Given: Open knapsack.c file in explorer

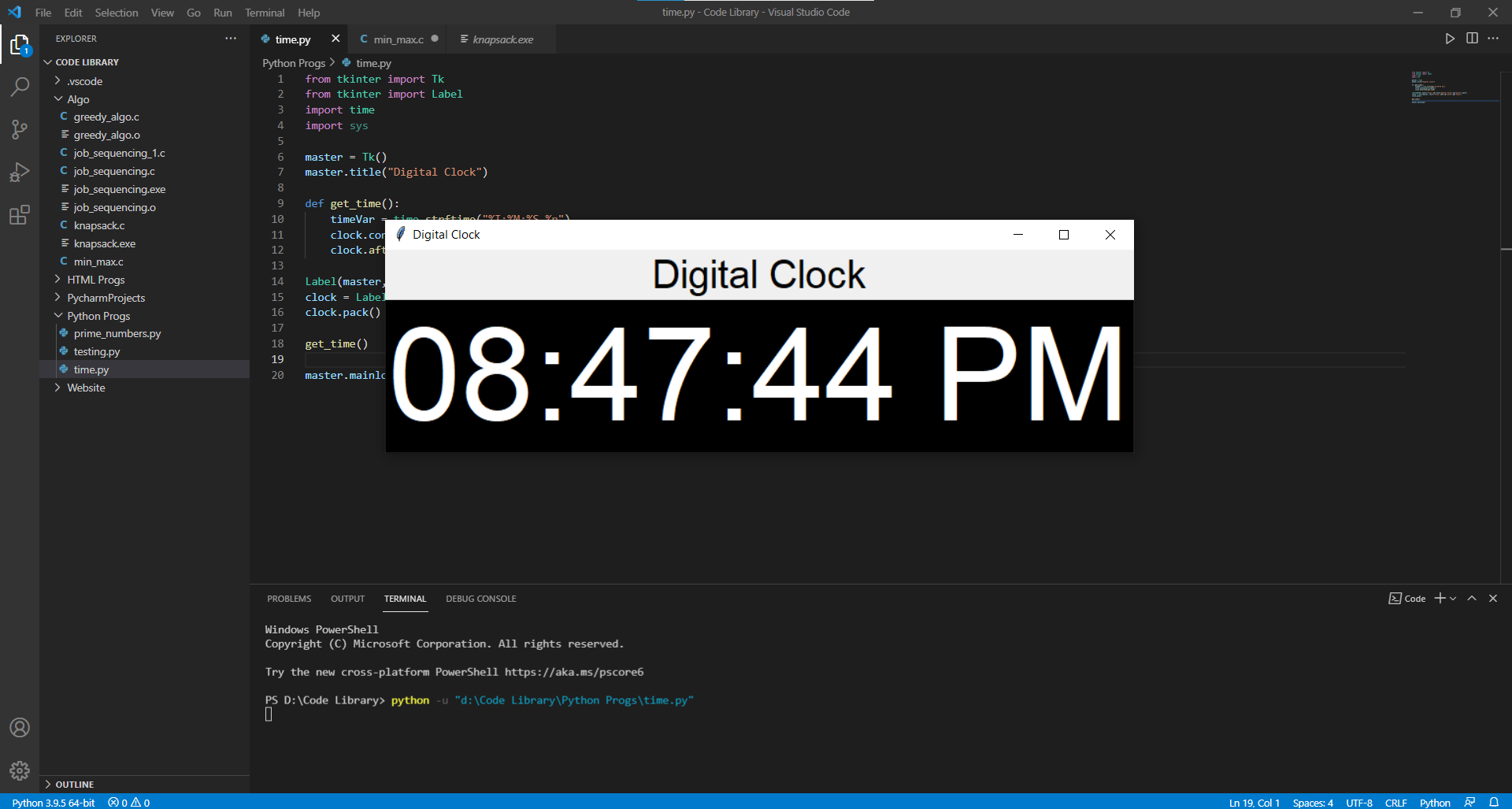Looking at the screenshot, I should pyautogui.click(x=145, y=225).
